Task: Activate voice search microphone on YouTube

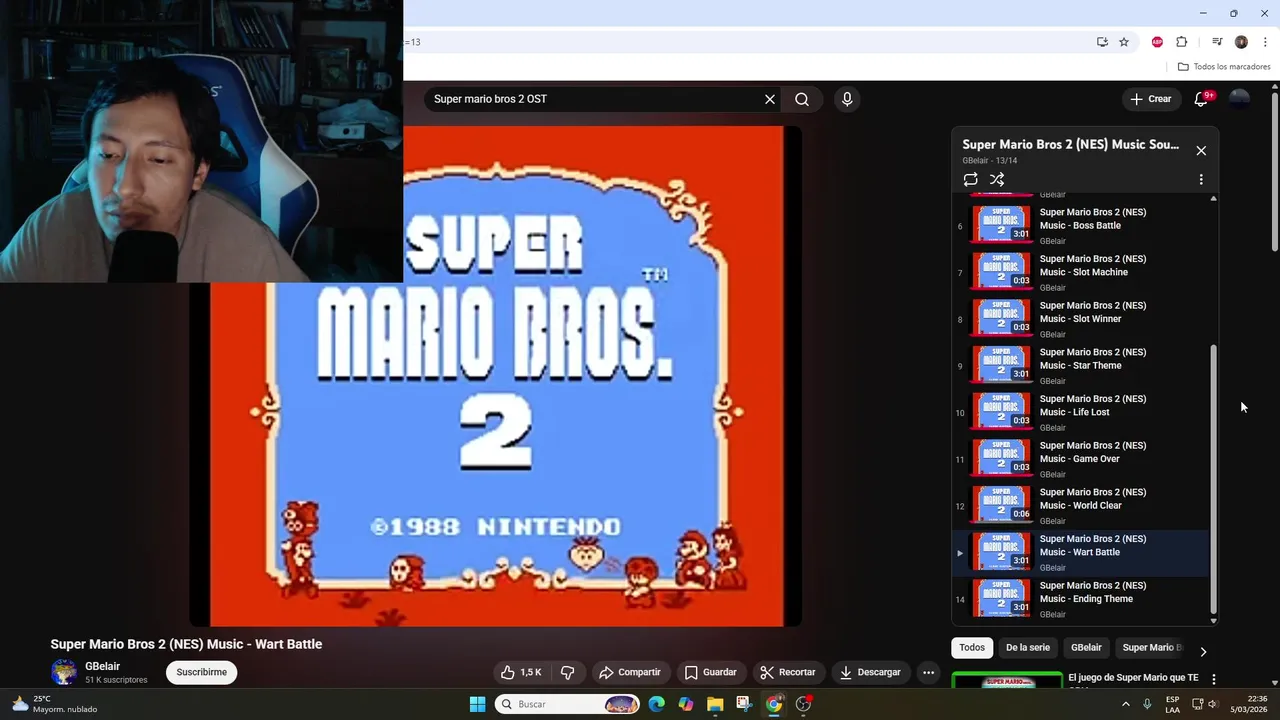Action: click(x=847, y=99)
